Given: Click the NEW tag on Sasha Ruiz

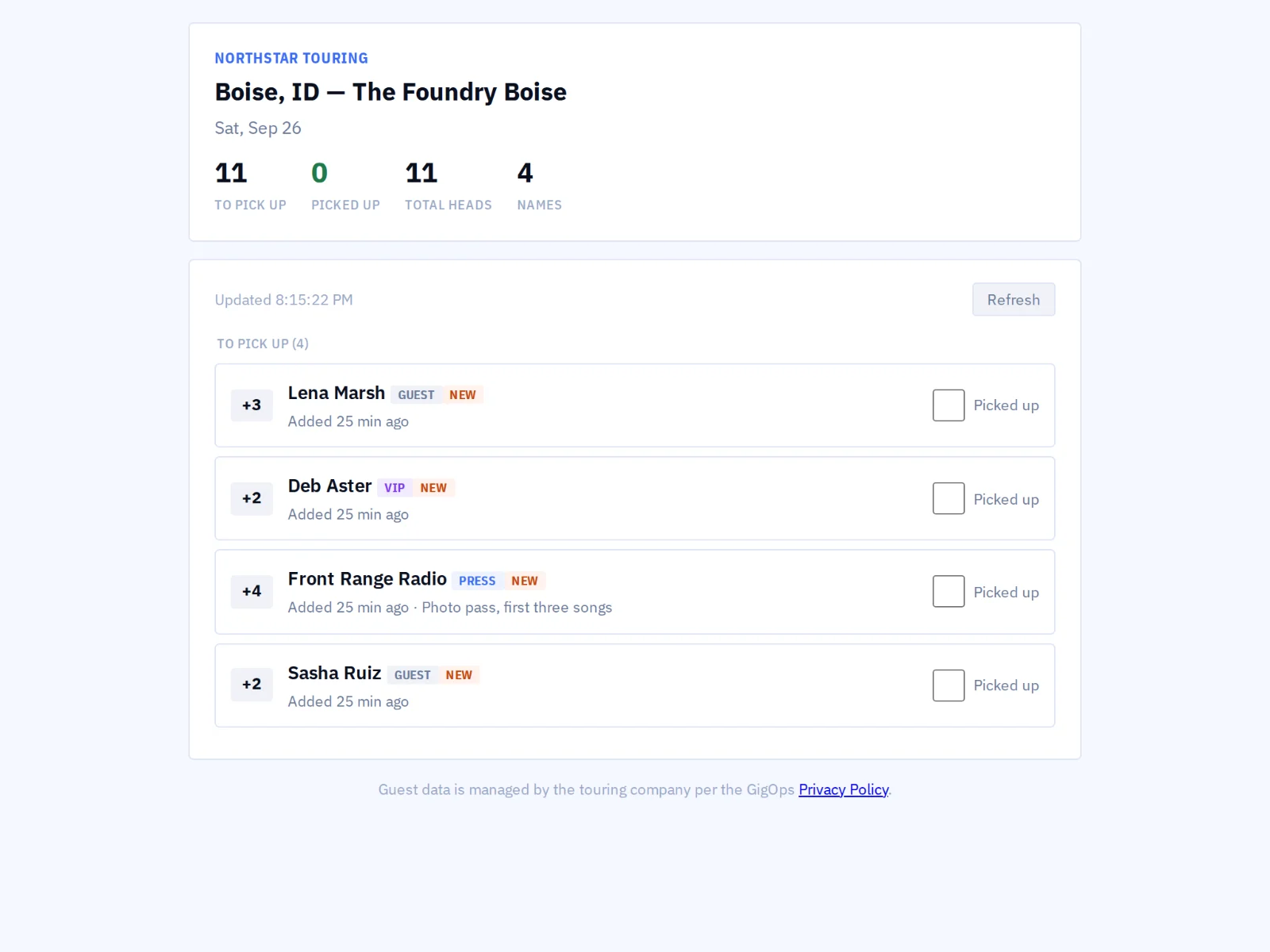Looking at the screenshot, I should point(459,675).
